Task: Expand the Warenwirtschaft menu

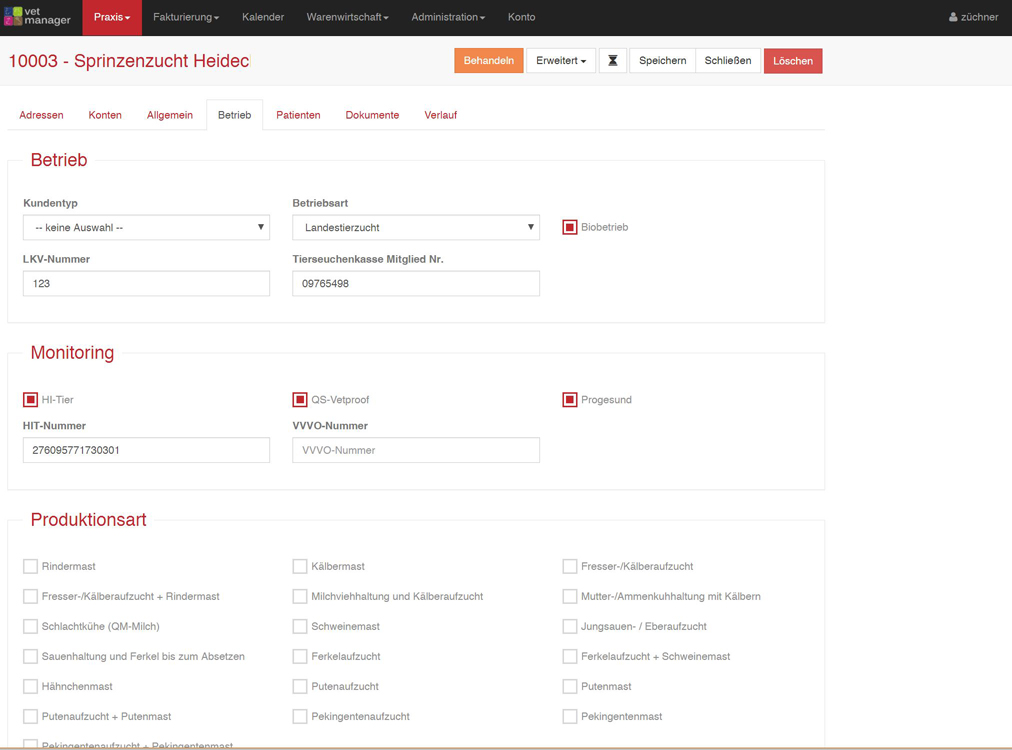Action: (347, 17)
